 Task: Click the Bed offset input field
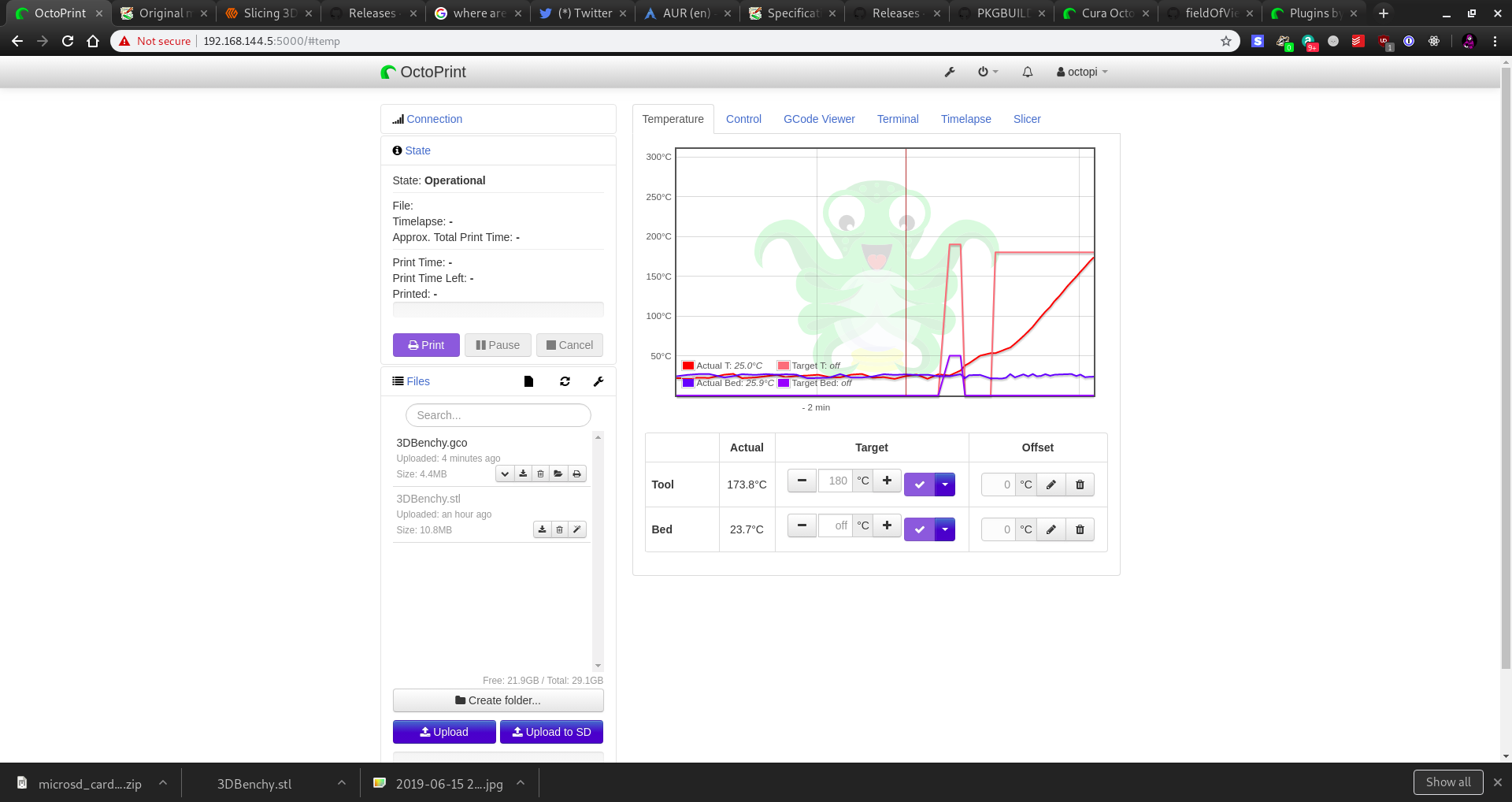pyautogui.click(x=999, y=529)
